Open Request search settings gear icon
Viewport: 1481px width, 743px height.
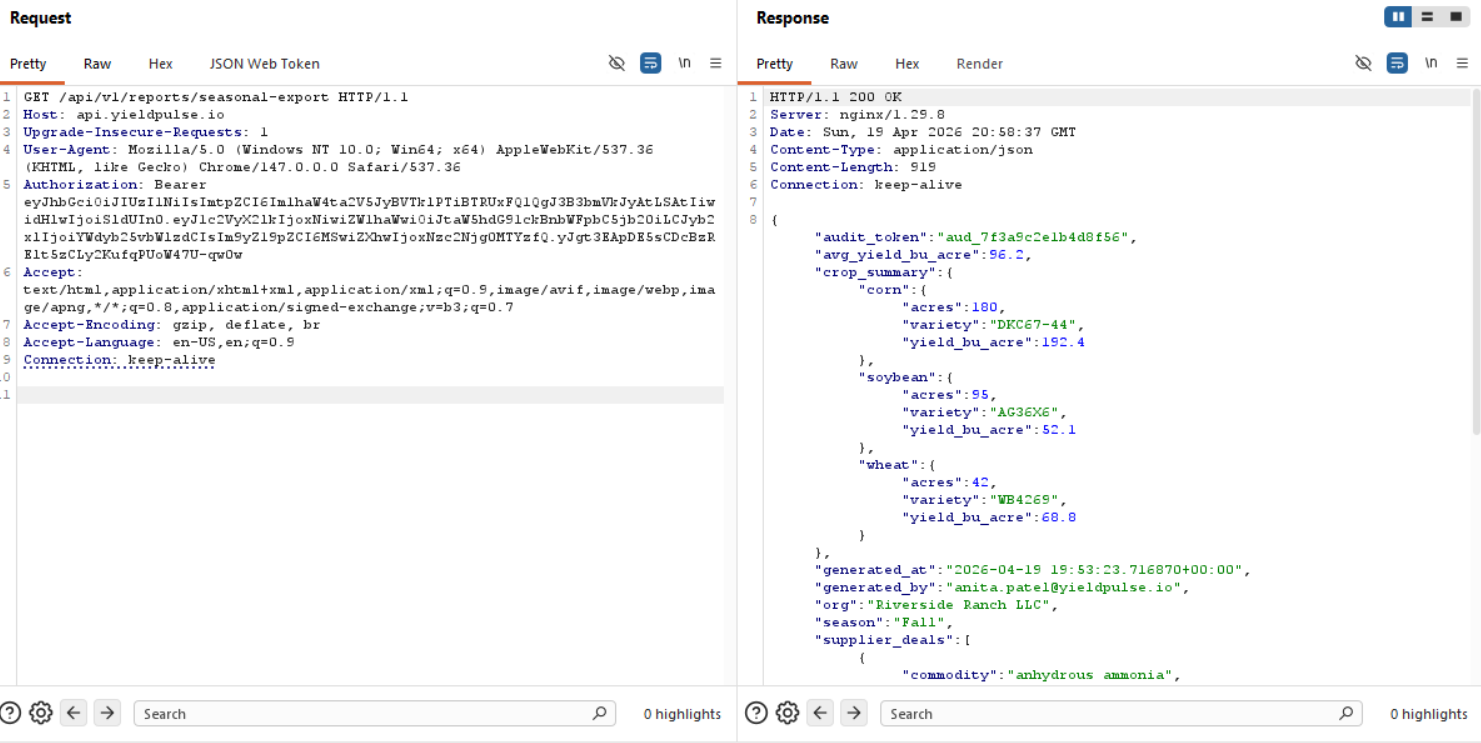41,713
